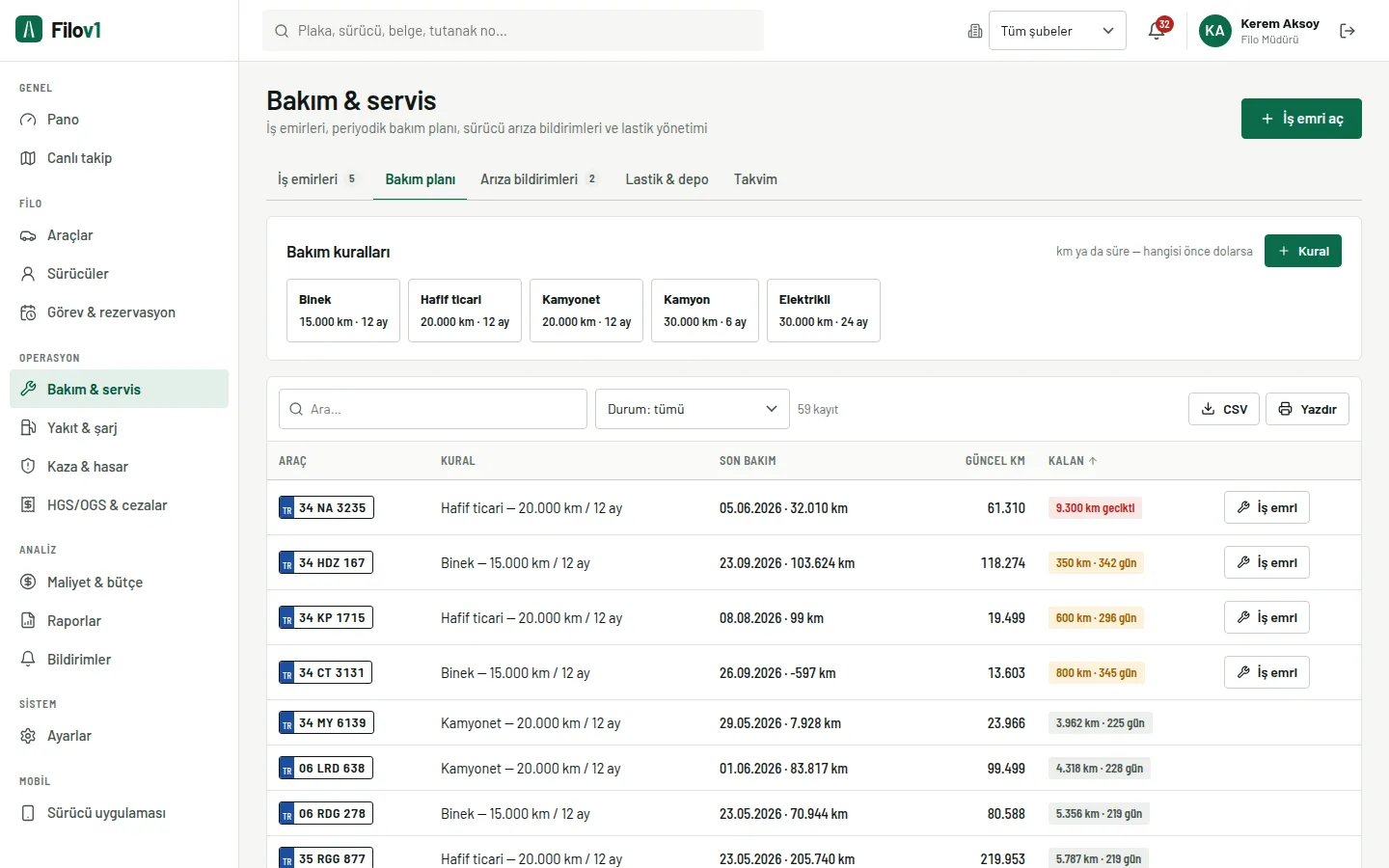Open Yakıt & şarj section

click(x=119, y=428)
